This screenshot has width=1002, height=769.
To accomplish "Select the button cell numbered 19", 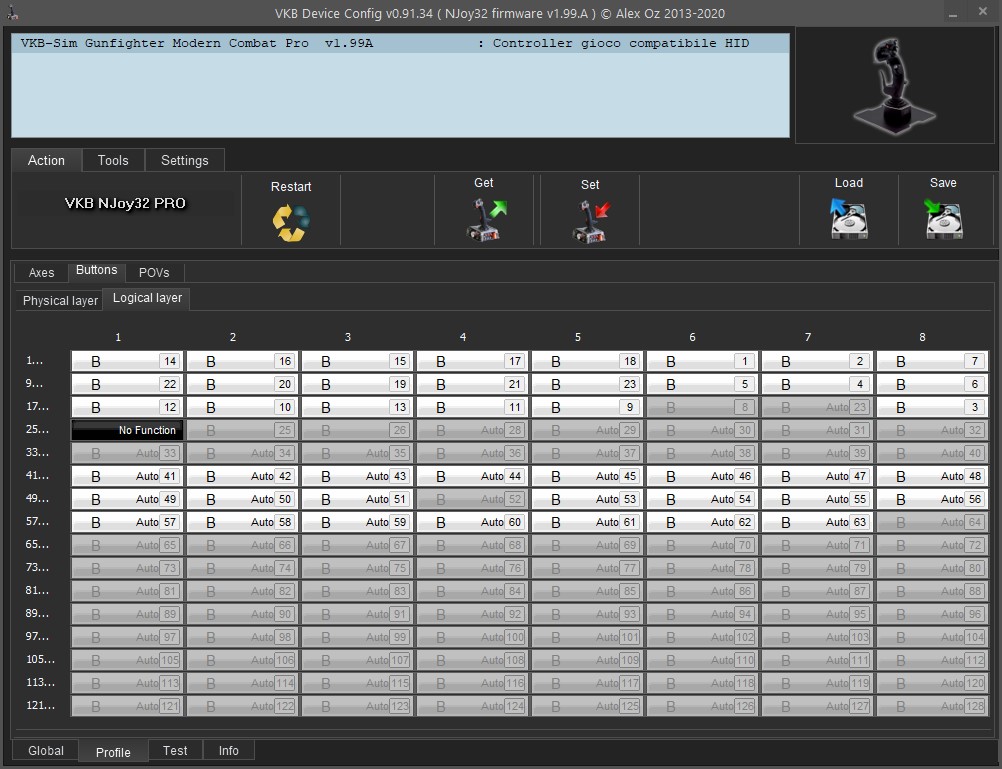I will 357,384.
